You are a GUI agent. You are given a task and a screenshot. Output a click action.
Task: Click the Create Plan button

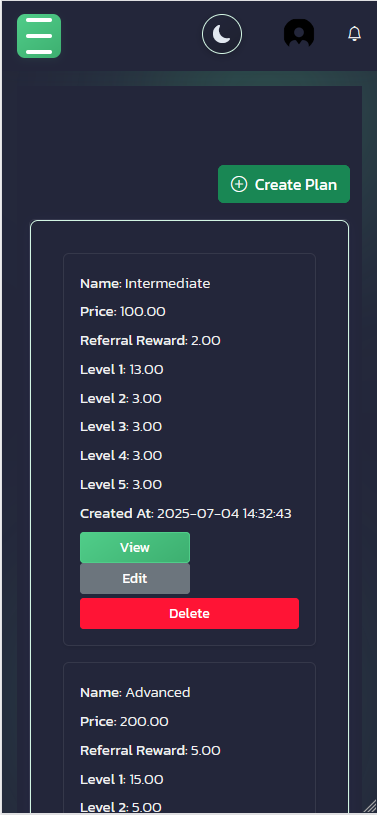(x=284, y=184)
